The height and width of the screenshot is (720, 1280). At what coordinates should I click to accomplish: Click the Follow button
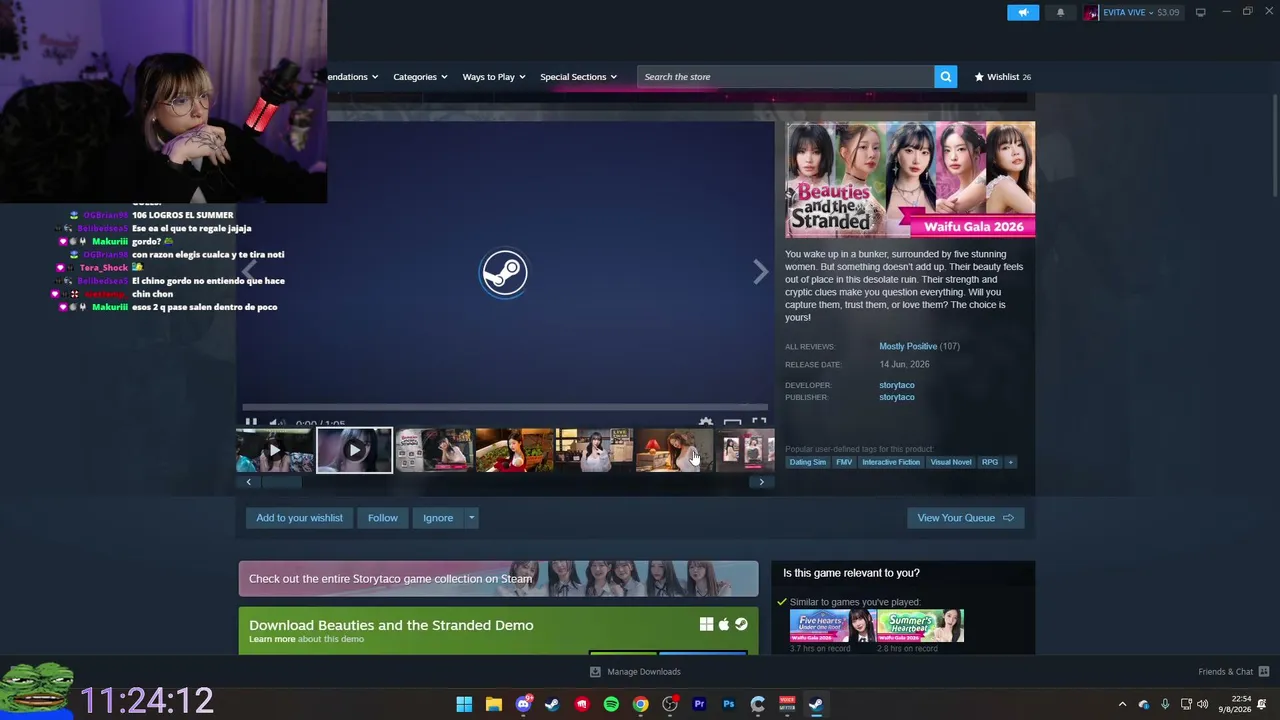click(x=382, y=518)
